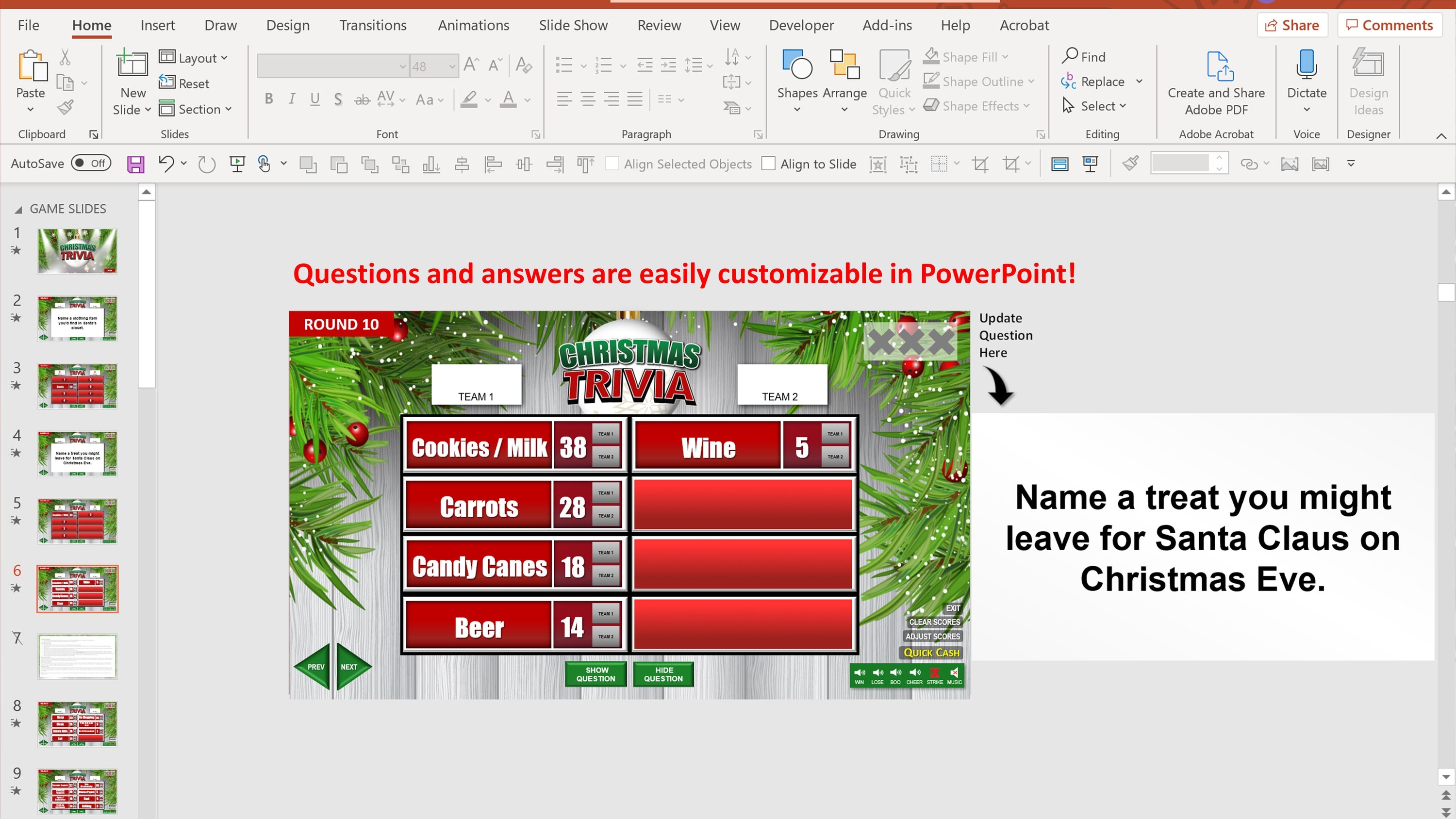1456x819 pixels.
Task: Apply the Font Color swatch
Action: (x=508, y=99)
